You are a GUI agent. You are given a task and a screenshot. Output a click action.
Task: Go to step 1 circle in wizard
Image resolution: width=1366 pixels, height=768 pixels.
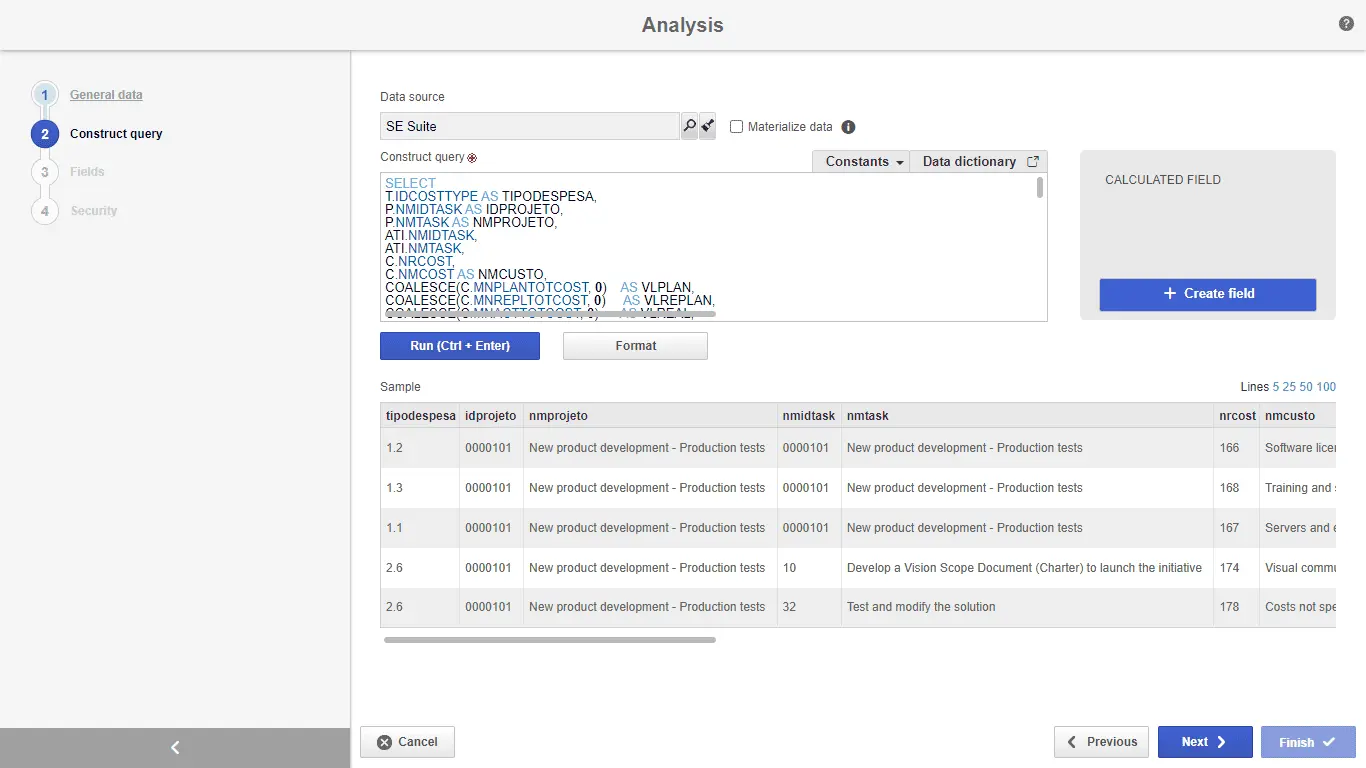pos(45,95)
